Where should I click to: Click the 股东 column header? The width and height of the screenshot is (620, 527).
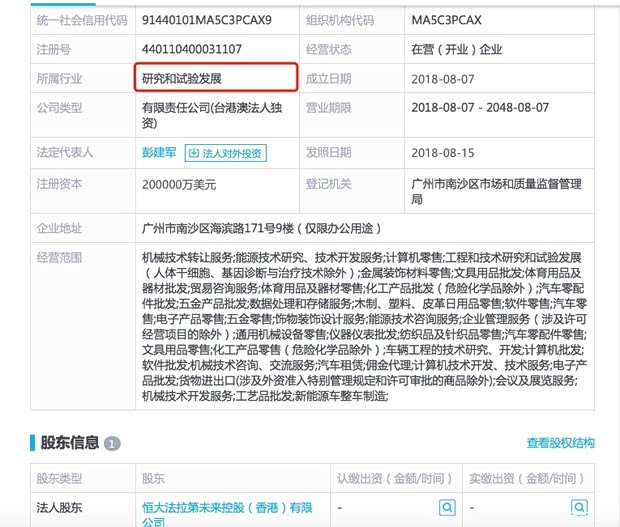153,478
